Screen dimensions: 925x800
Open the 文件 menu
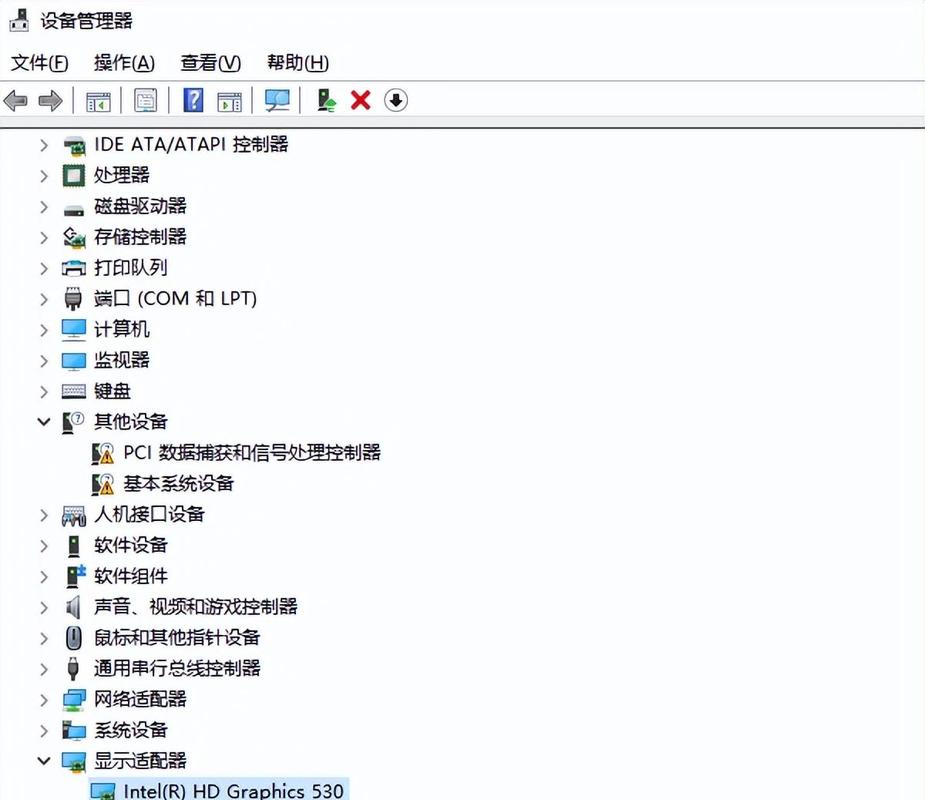(37, 62)
